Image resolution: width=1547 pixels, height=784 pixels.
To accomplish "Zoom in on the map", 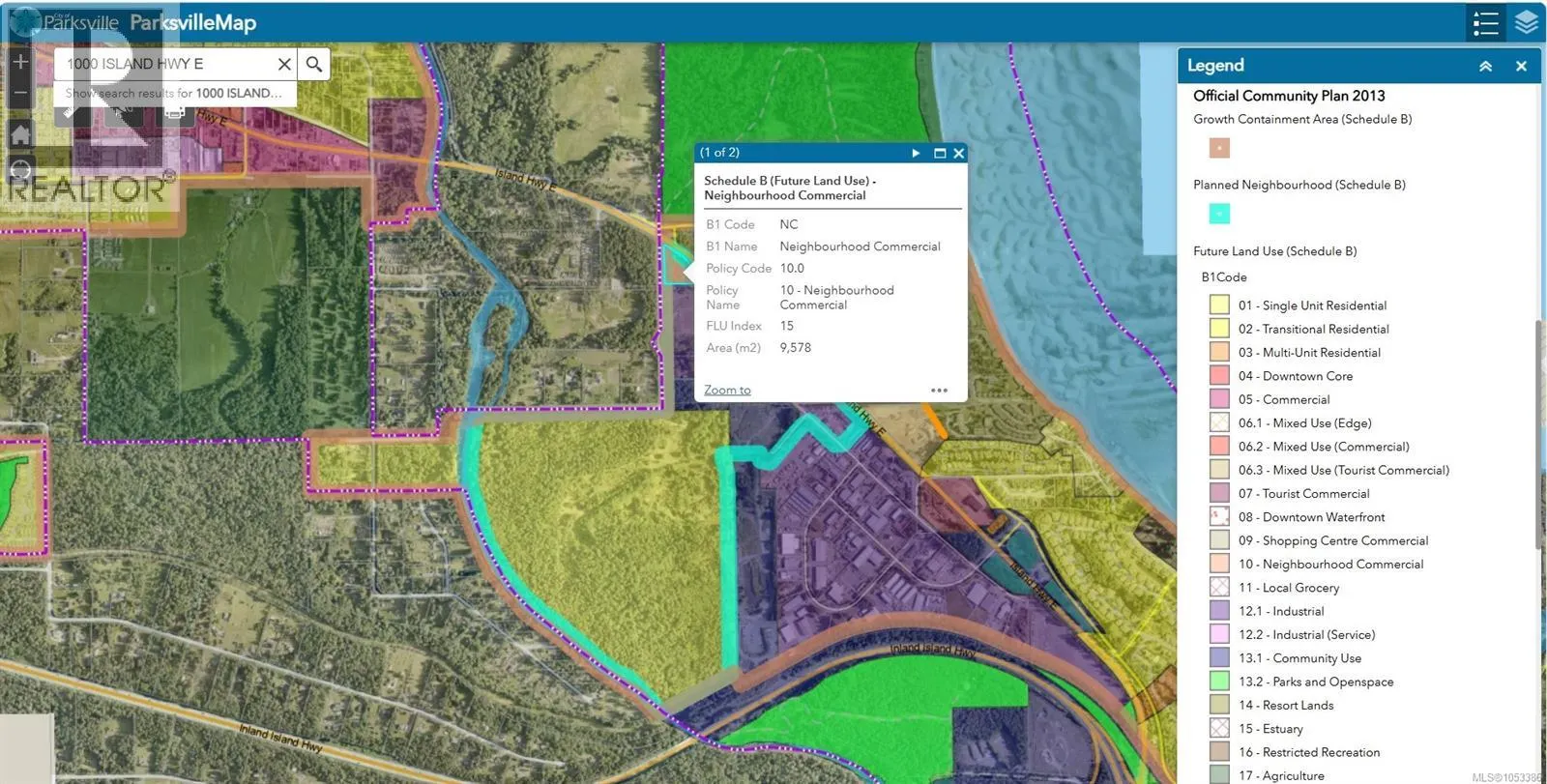I will tap(20, 62).
